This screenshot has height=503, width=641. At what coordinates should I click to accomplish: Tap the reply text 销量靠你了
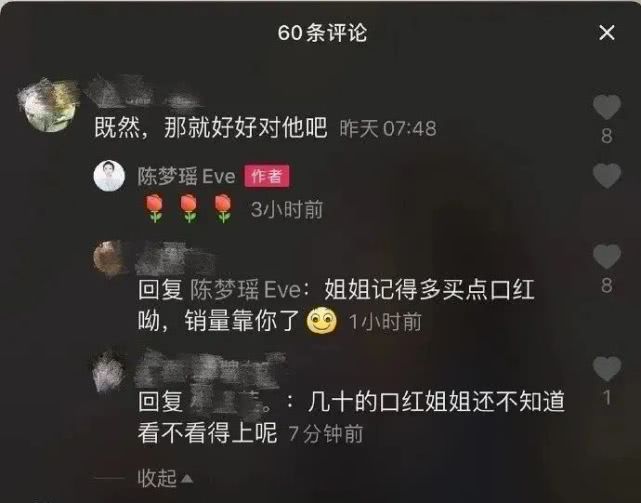click(242, 321)
